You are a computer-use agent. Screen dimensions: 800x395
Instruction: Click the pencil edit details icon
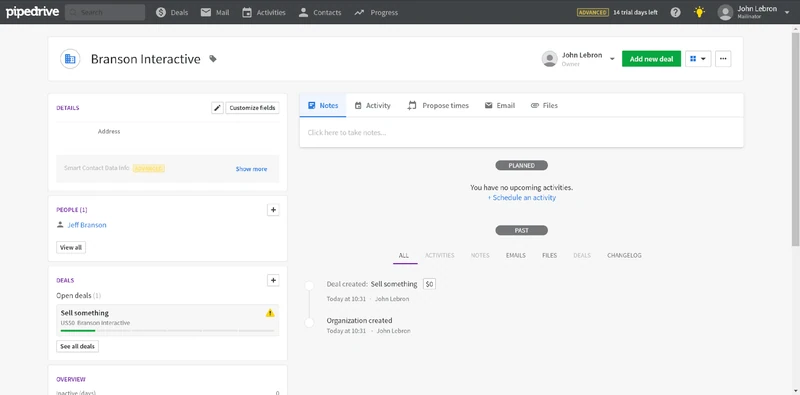click(x=217, y=108)
